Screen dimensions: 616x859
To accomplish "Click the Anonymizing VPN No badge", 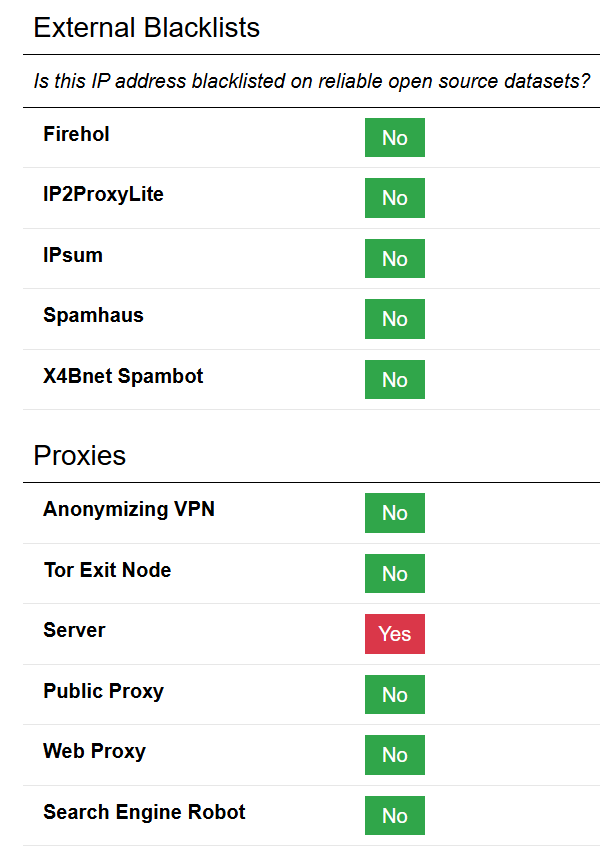I will coord(394,513).
